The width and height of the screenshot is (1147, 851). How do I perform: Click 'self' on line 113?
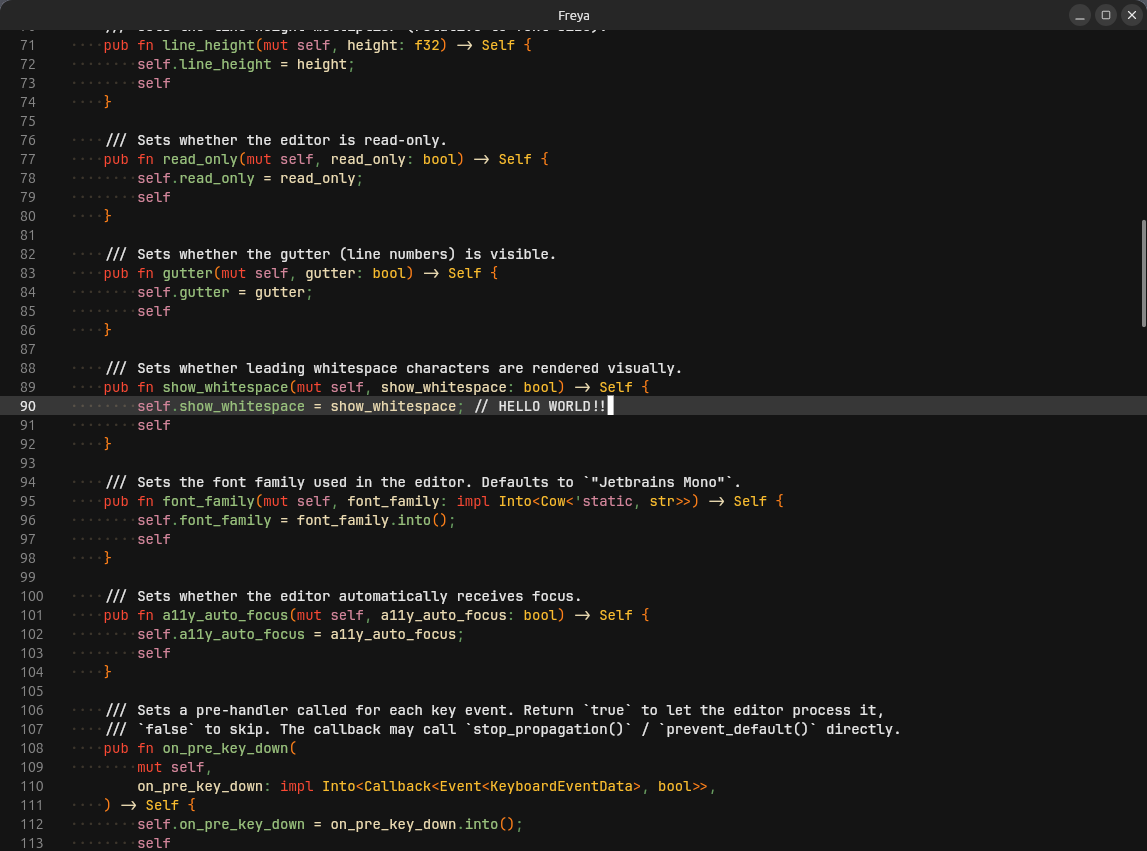[x=154, y=844]
